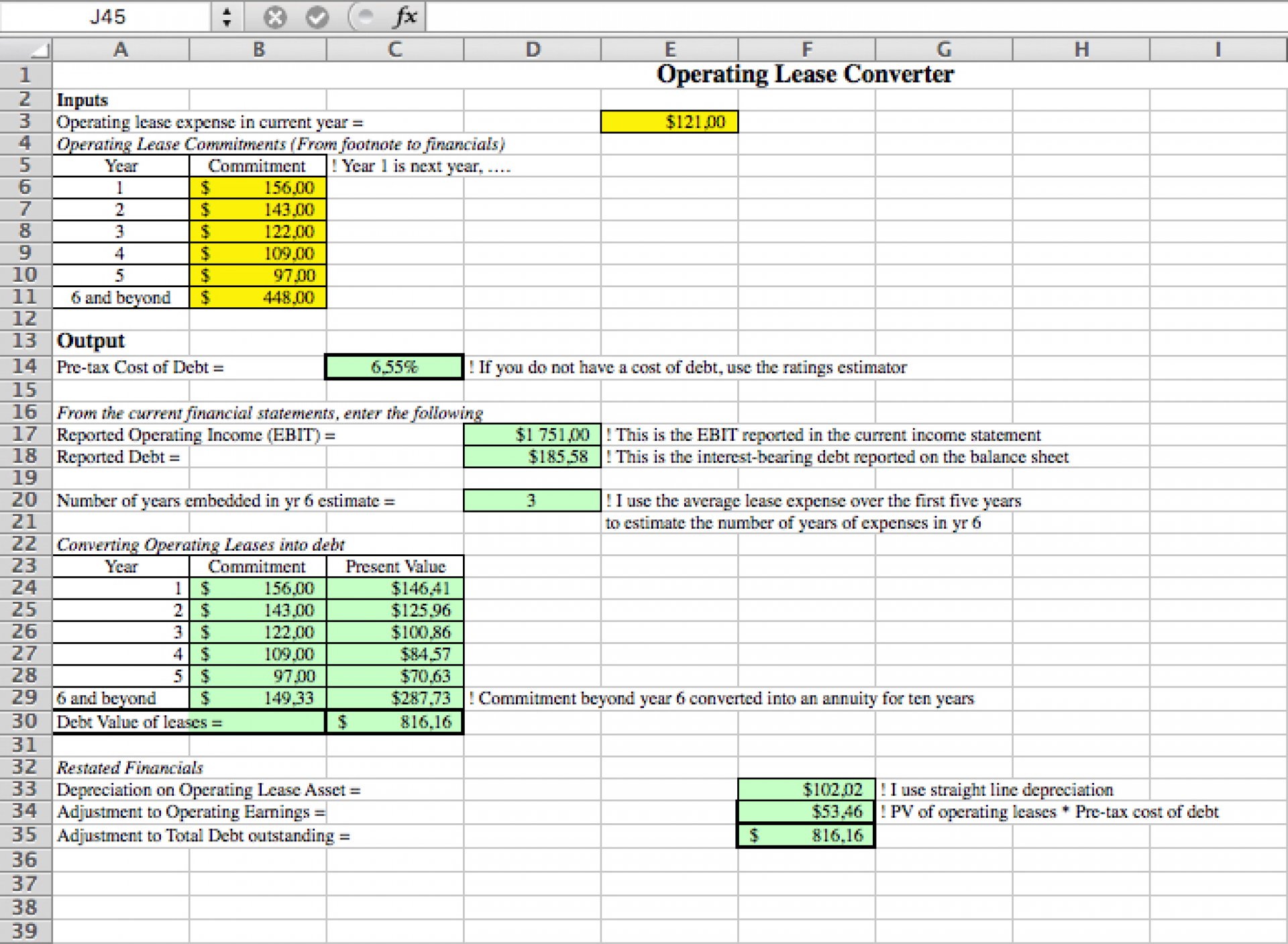Select the 6,55% cost of debt cell
Screen dimensions: 1288x944
pyautogui.click(x=394, y=367)
